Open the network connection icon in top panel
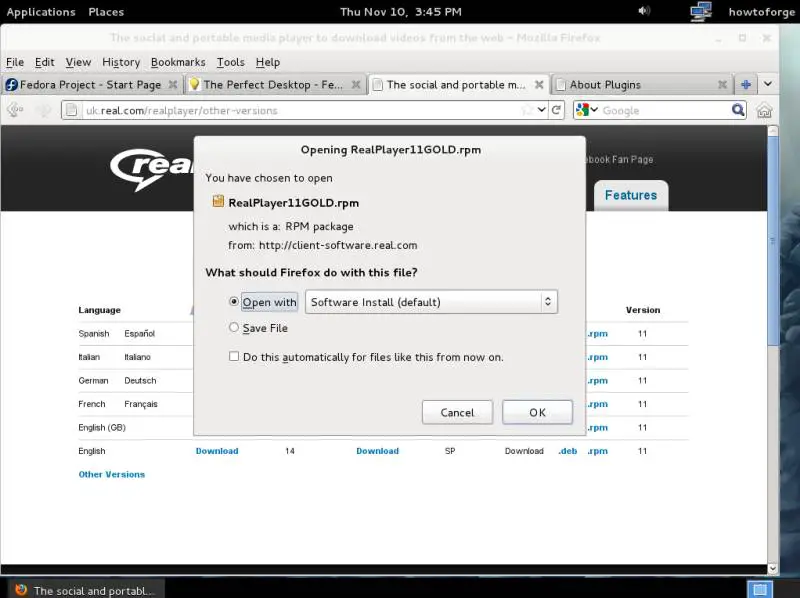This screenshot has height=598, width=800. click(x=701, y=11)
